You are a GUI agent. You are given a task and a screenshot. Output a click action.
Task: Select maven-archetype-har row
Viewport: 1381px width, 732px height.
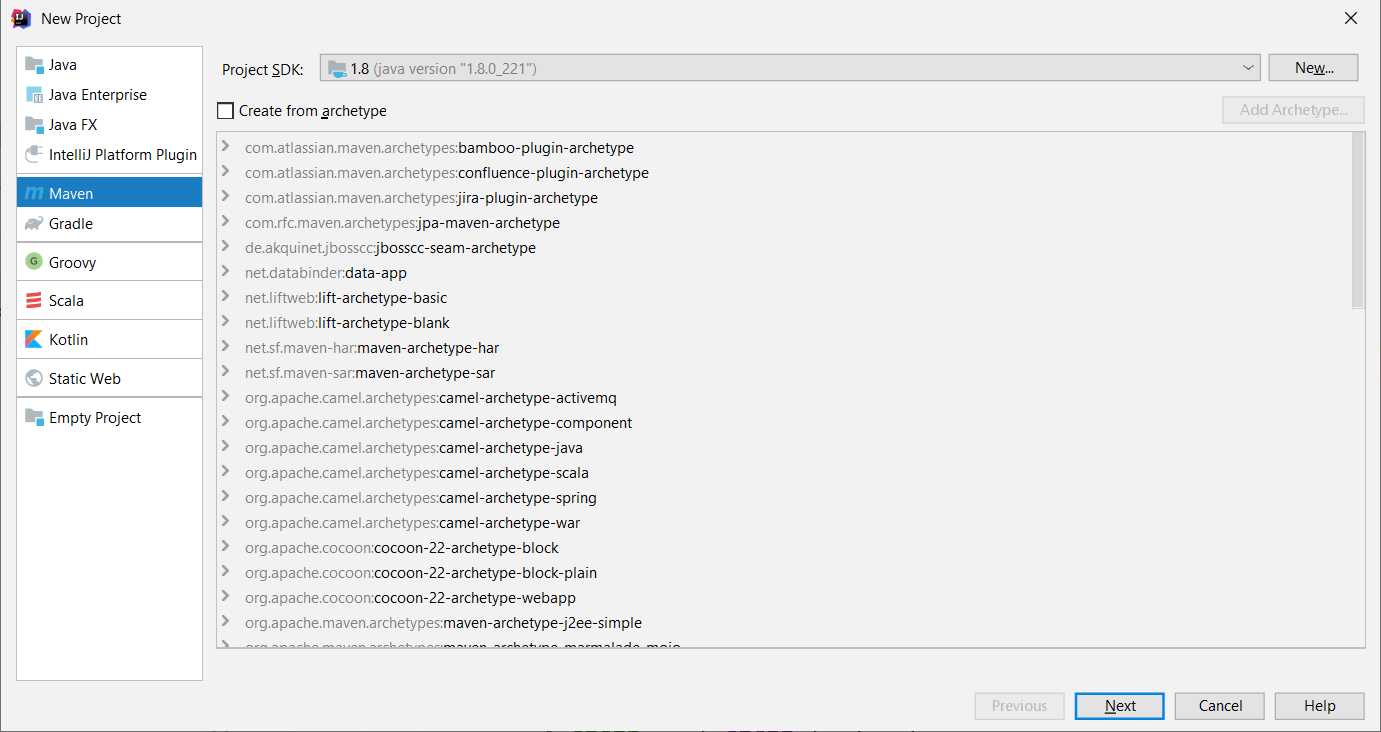pos(783,348)
